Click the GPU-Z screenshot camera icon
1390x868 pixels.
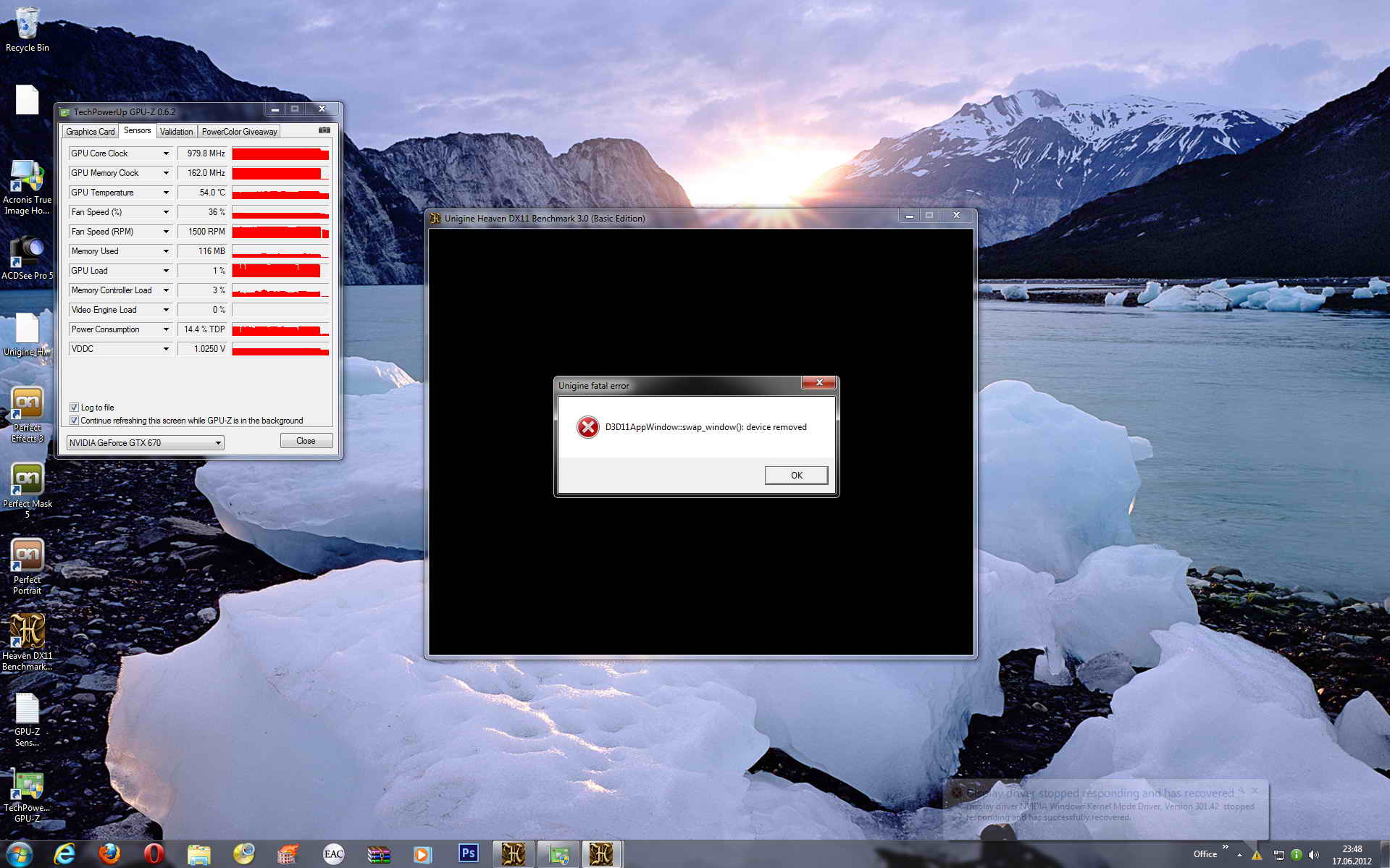pyautogui.click(x=325, y=130)
